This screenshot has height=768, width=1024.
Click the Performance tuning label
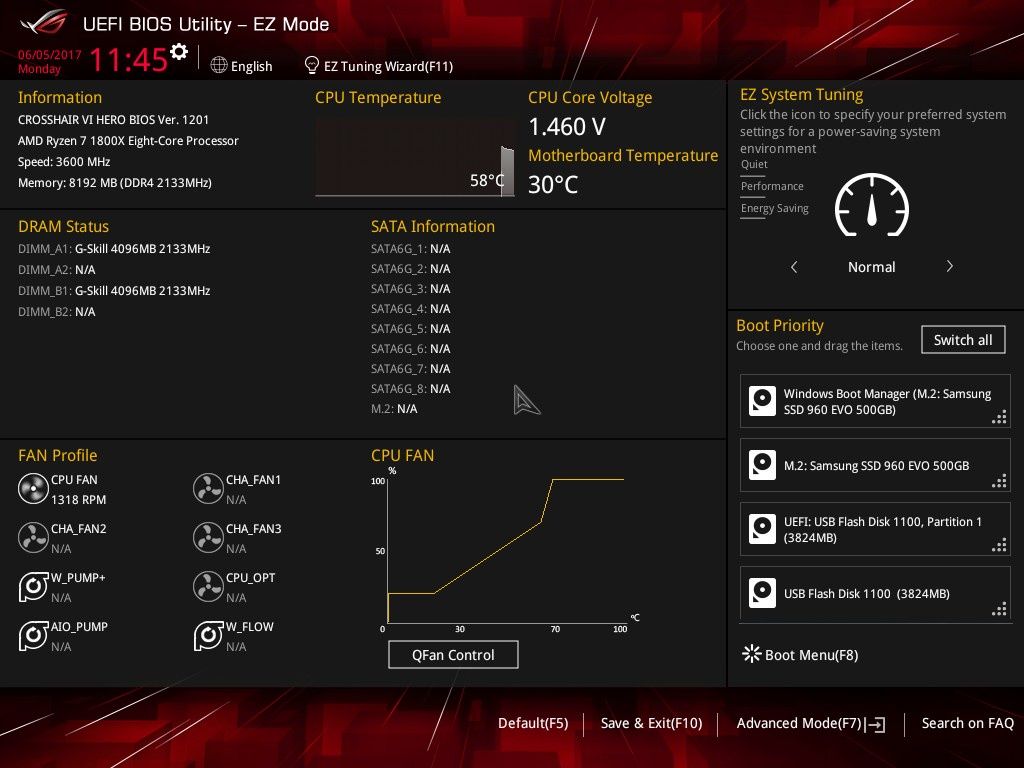pos(772,186)
